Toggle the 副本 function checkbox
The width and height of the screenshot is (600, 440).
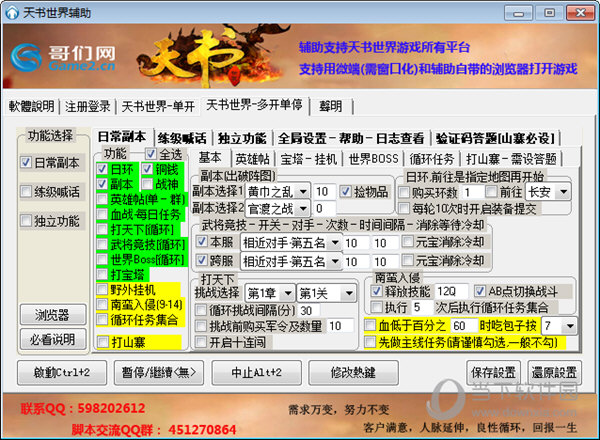pyautogui.click(x=102, y=184)
